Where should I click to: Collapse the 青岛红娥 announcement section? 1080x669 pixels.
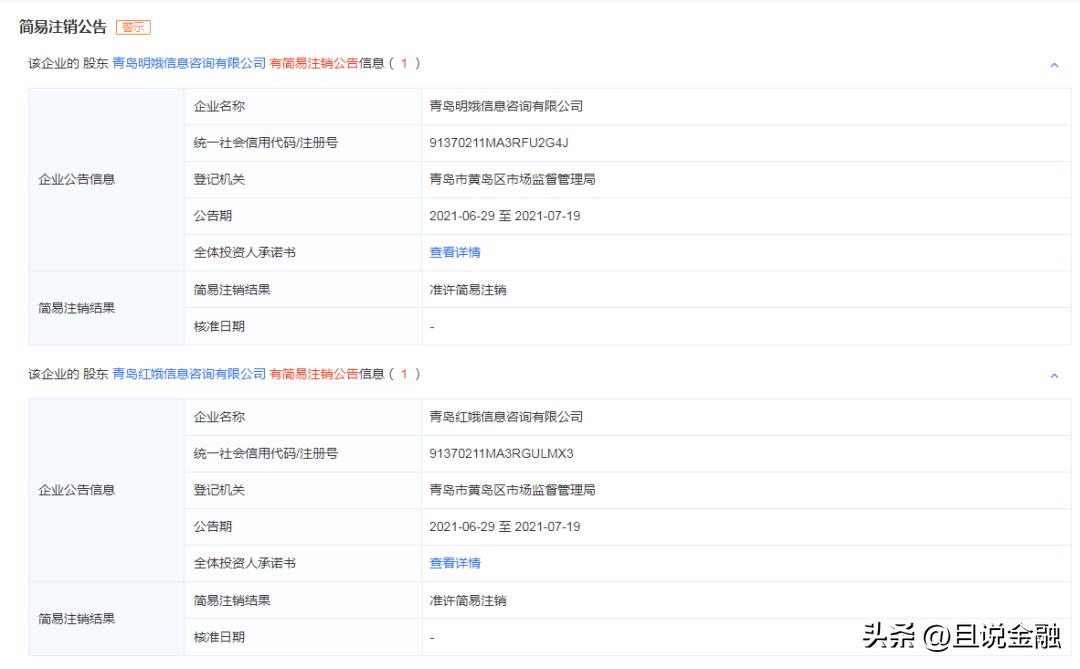coord(1053,375)
